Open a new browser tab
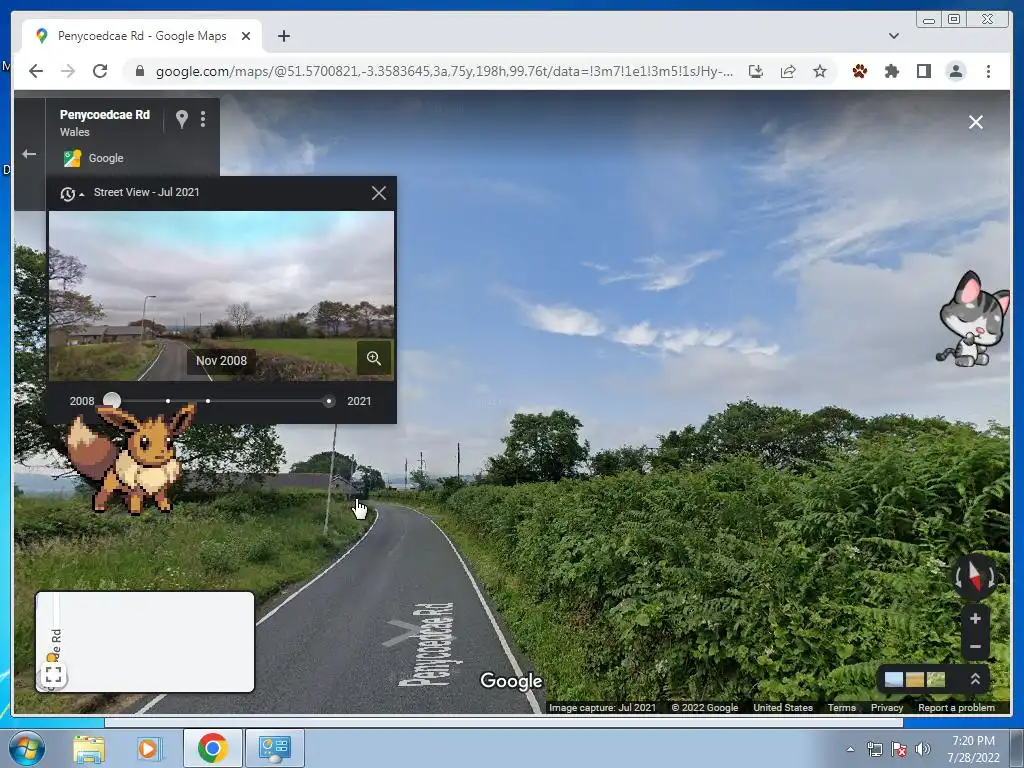The height and width of the screenshot is (768, 1024). click(x=283, y=36)
